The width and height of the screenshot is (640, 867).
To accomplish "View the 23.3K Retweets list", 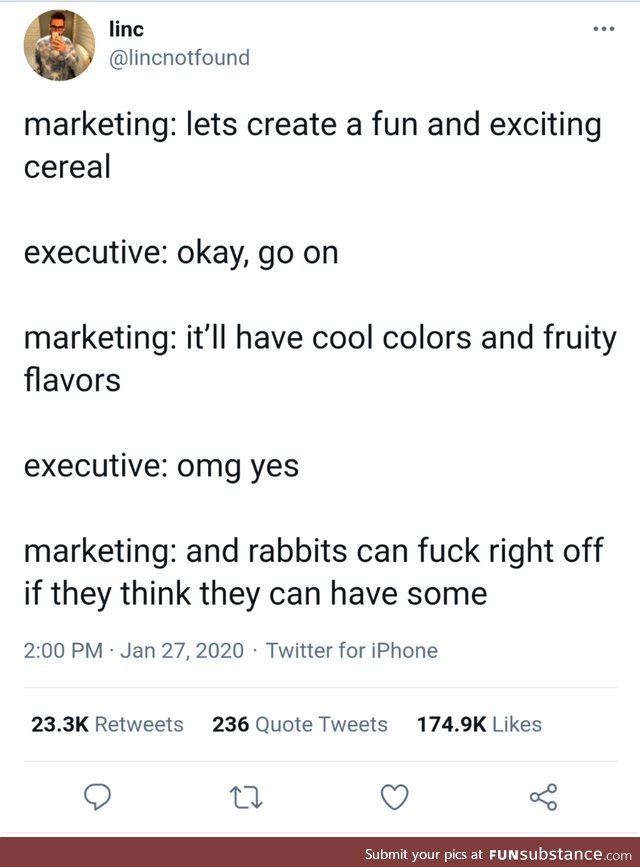I will [107, 724].
